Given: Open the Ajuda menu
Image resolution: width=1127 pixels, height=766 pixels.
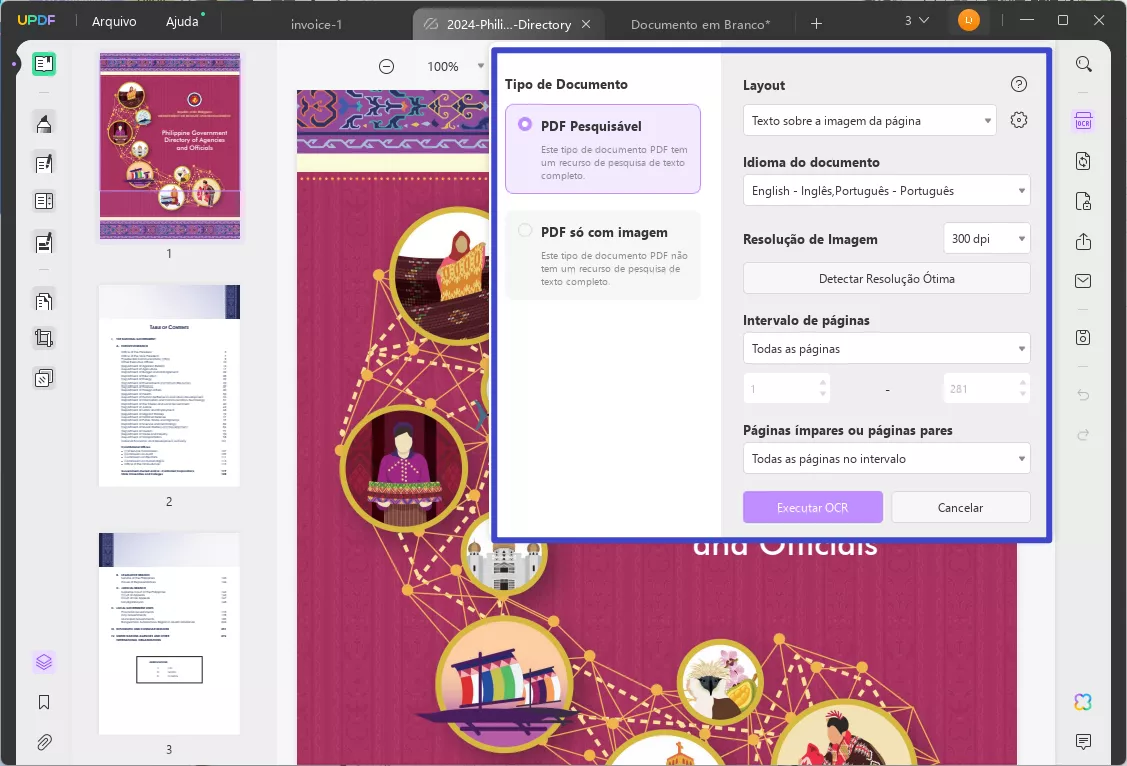Looking at the screenshot, I should pyautogui.click(x=183, y=22).
